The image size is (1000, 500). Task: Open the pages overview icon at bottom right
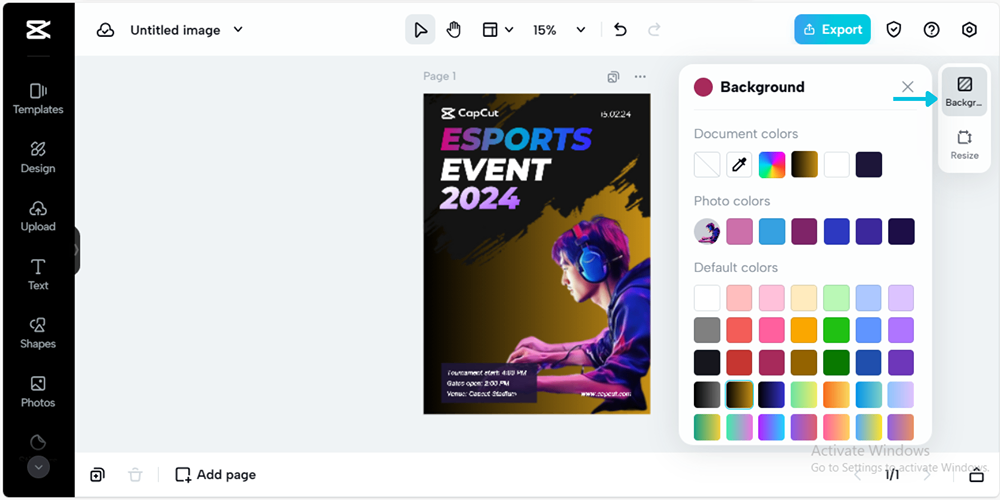[976, 475]
